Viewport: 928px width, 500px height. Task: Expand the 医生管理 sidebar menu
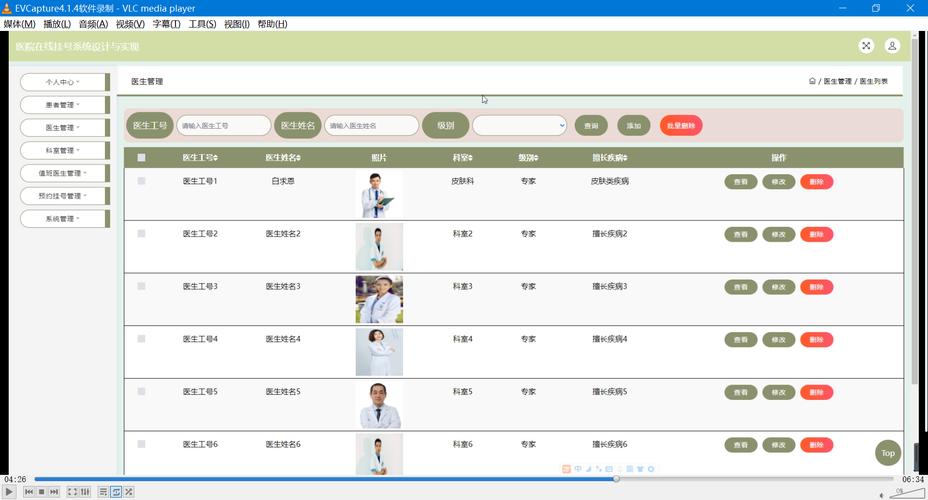65,128
